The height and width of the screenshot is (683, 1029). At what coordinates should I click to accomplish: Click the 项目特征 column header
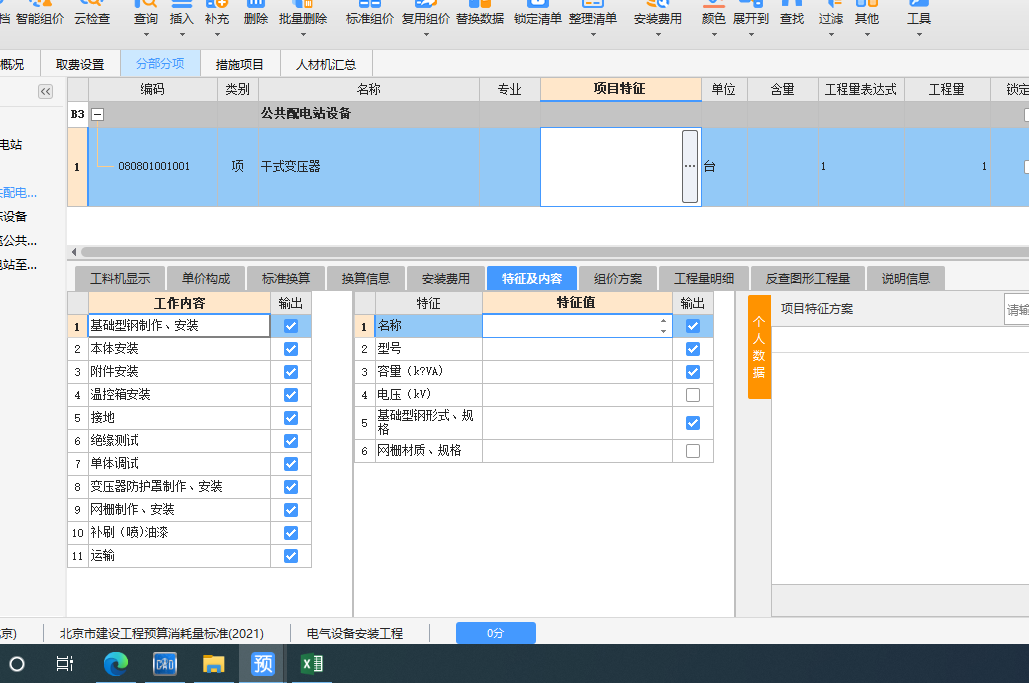(620, 89)
